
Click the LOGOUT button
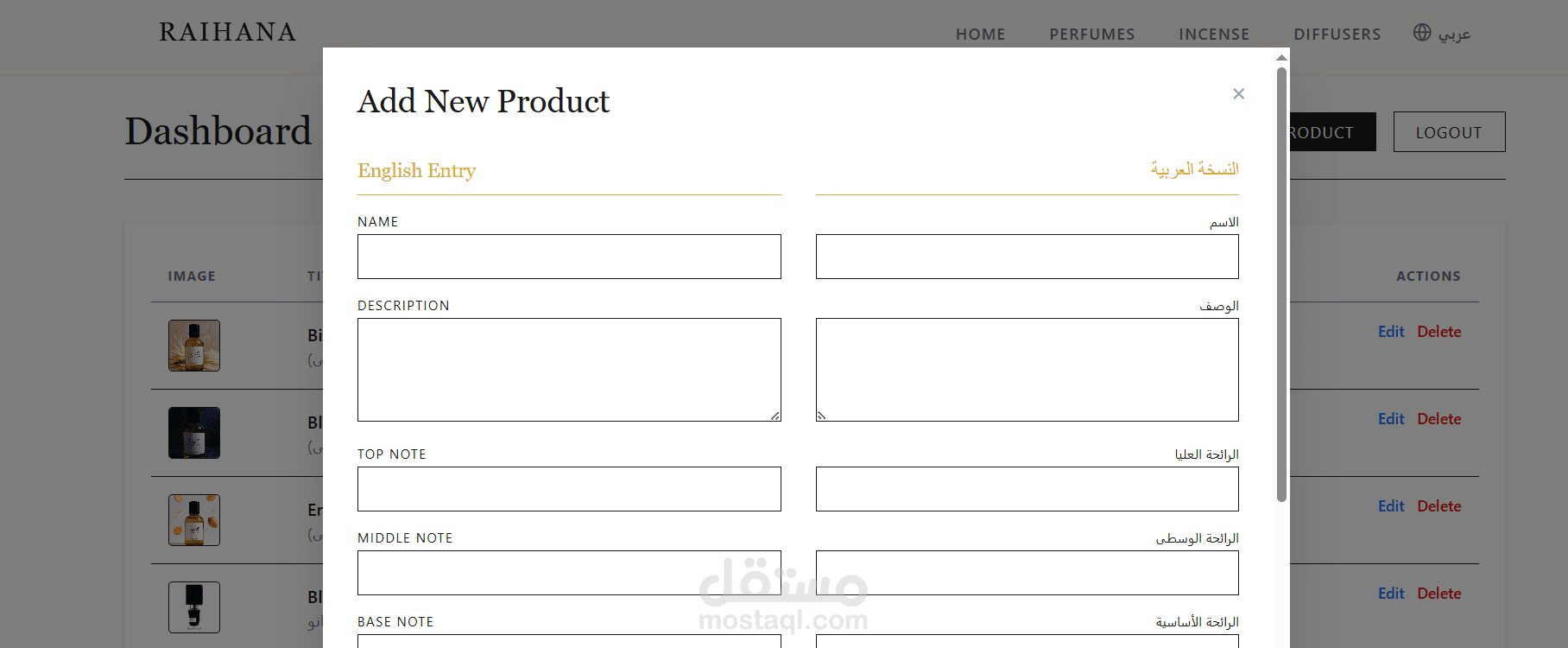pos(1449,132)
